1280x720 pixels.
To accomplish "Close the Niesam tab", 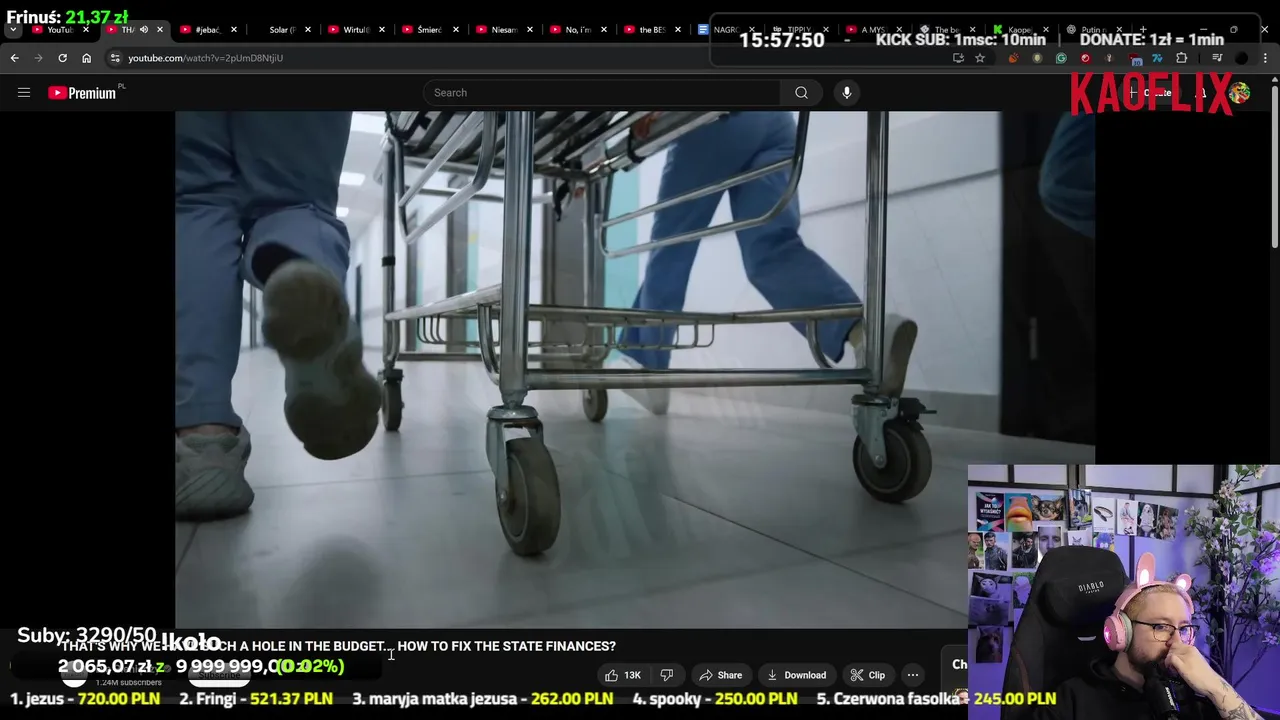I will click(529, 30).
